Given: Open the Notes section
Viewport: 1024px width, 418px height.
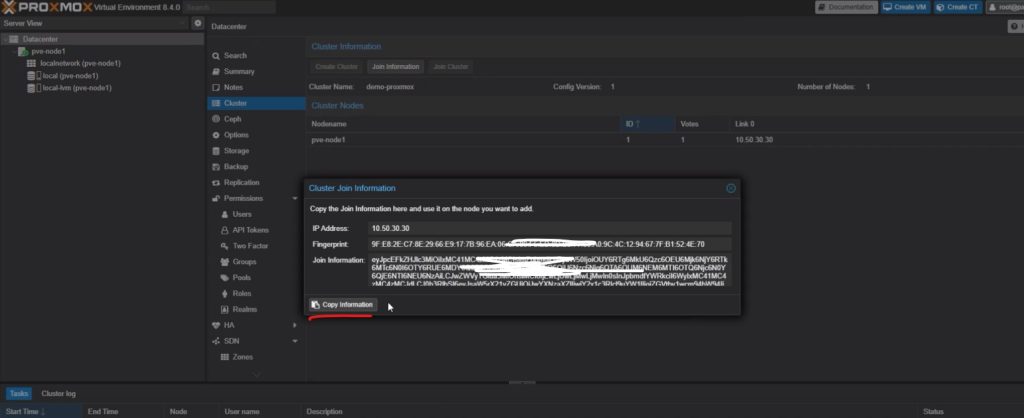Looking at the screenshot, I should point(233,87).
